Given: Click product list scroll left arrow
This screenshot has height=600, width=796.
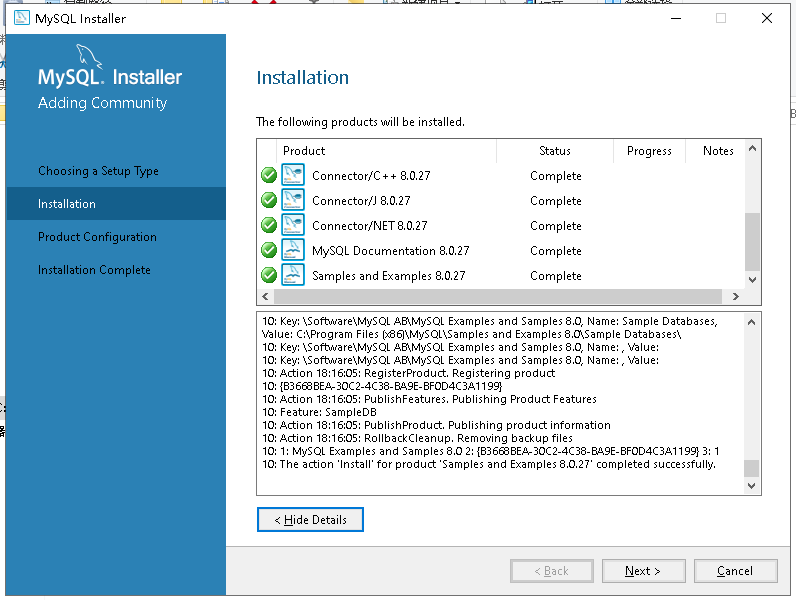Looking at the screenshot, I should click(265, 296).
